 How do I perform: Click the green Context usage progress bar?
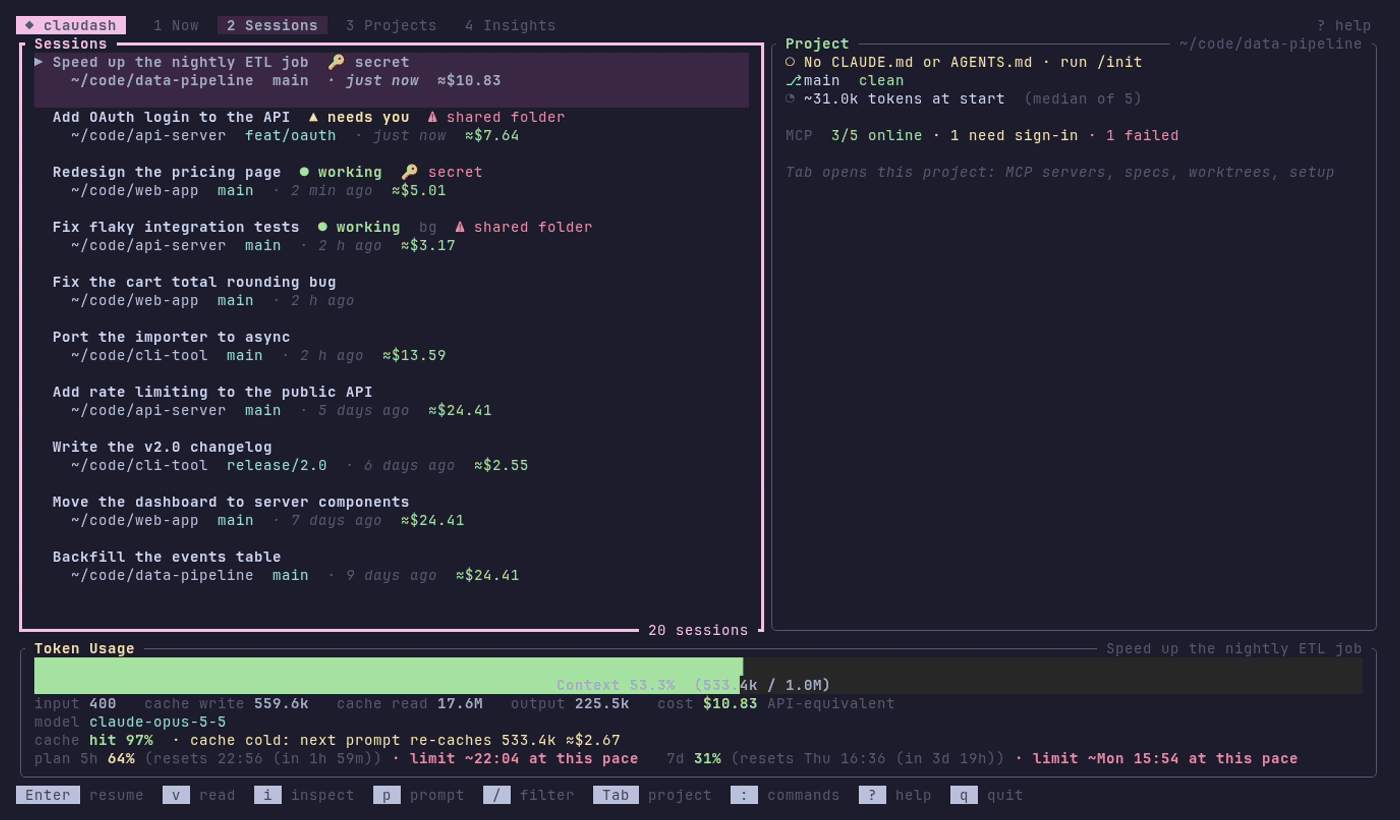coord(388,675)
